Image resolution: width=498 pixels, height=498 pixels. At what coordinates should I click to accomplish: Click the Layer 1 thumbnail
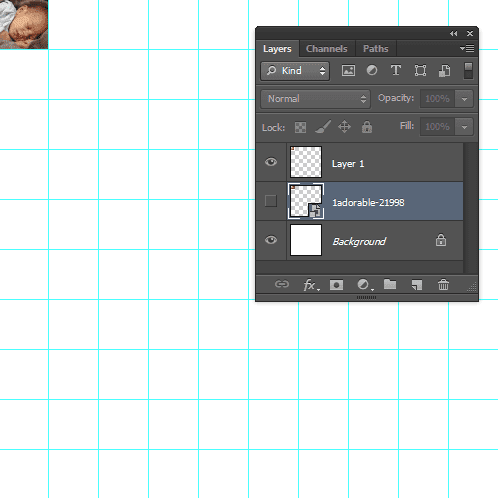tap(306, 162)
